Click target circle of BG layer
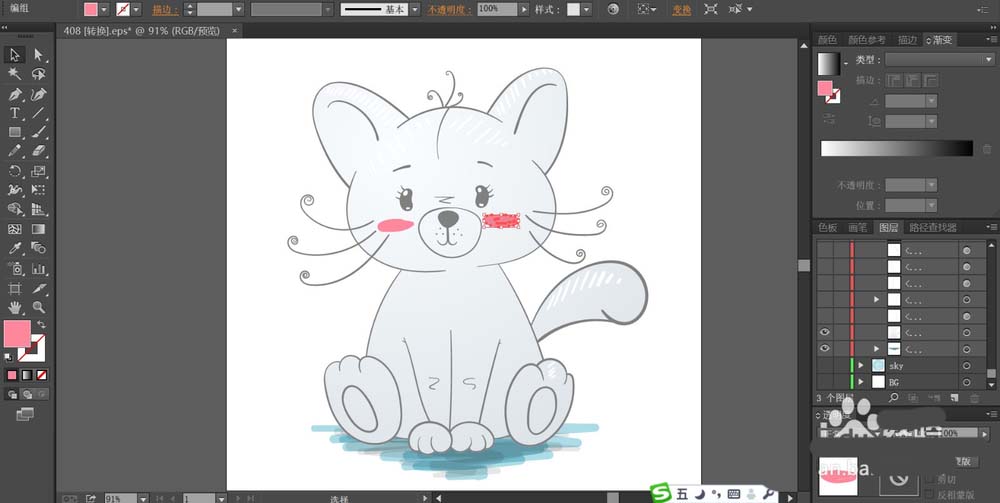 click(x=967, y=383)
